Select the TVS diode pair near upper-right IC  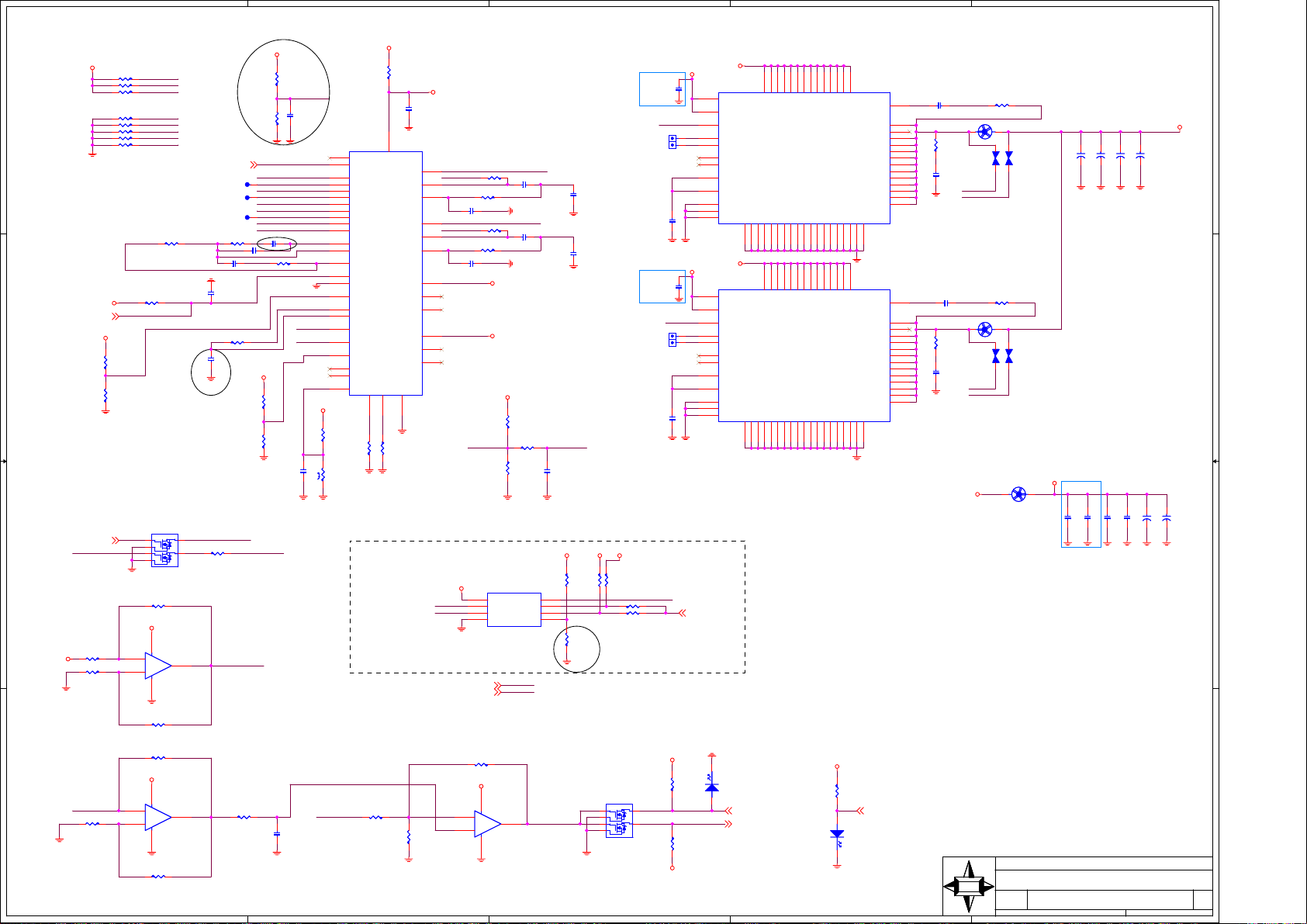(x=1002, y=158)
